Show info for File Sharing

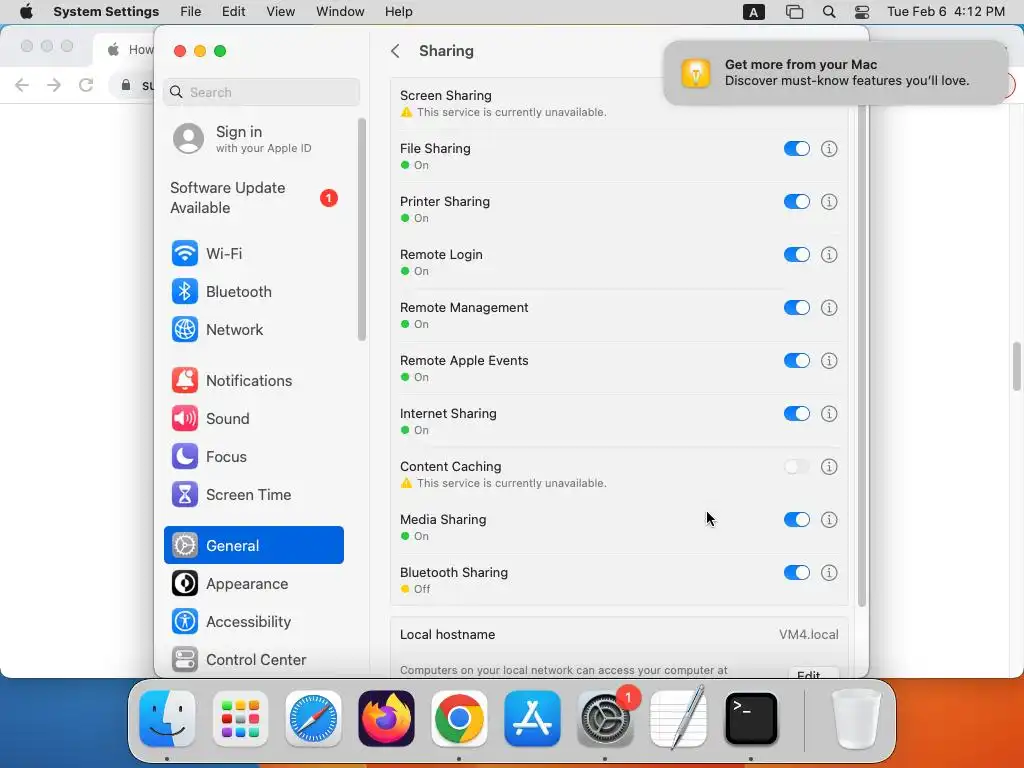point(829,149)
